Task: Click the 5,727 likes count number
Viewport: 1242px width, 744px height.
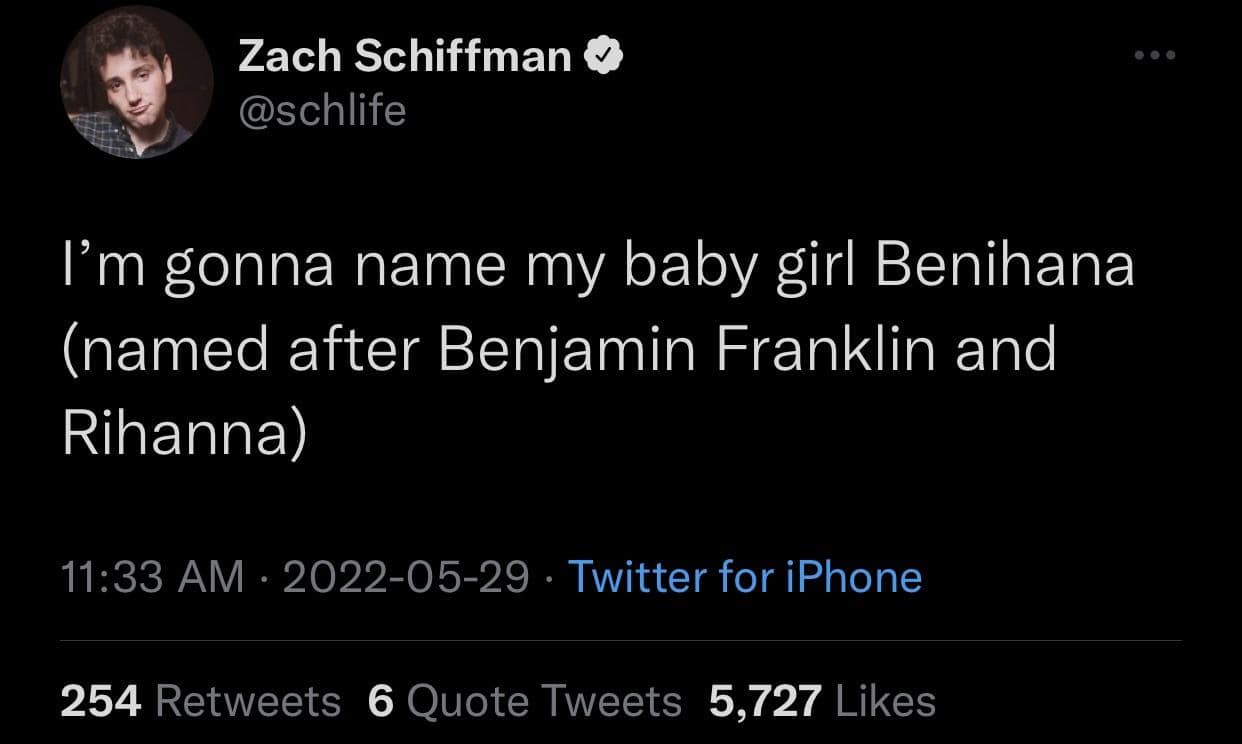Action: 765,701
